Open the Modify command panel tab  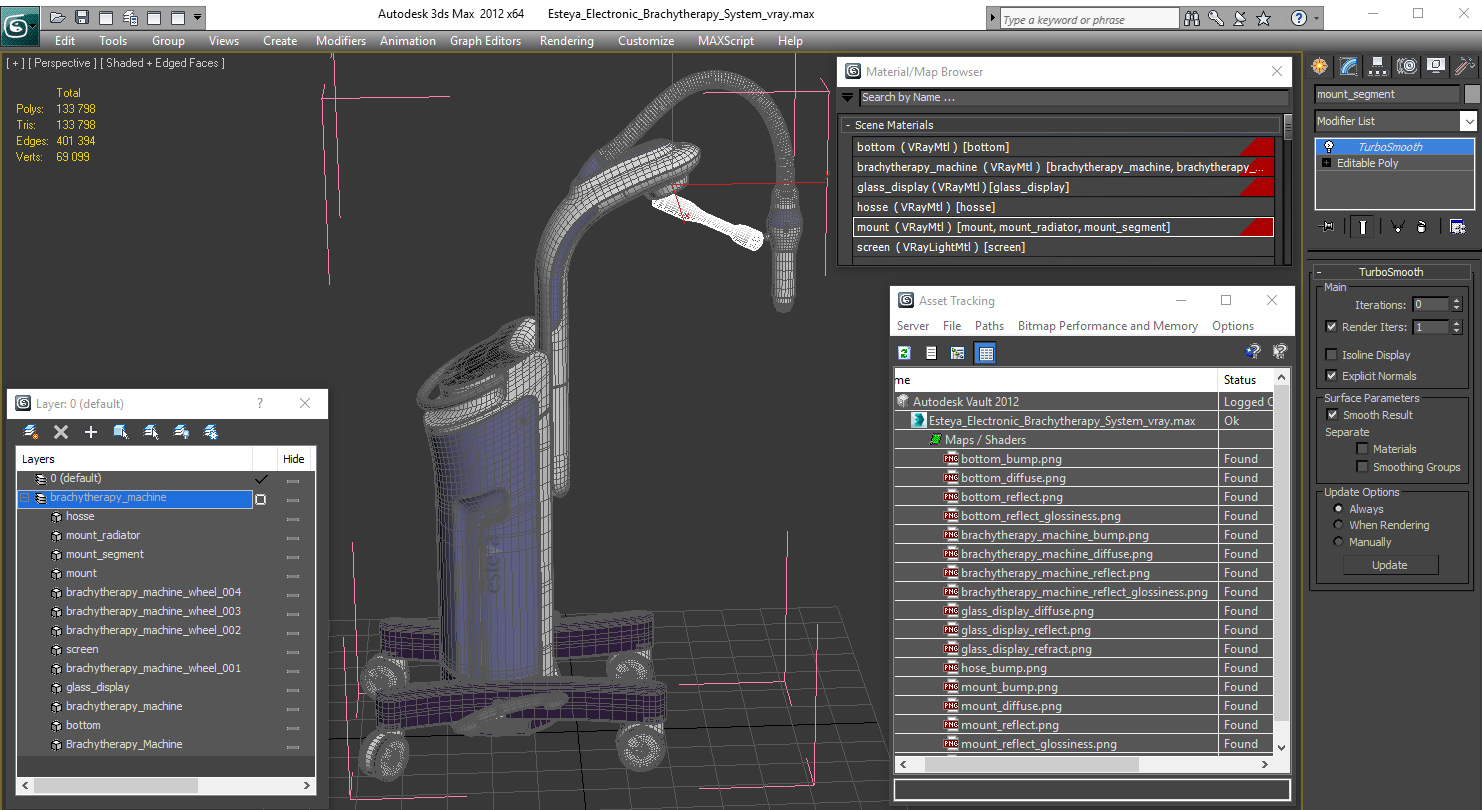(x=1349, y=66)
